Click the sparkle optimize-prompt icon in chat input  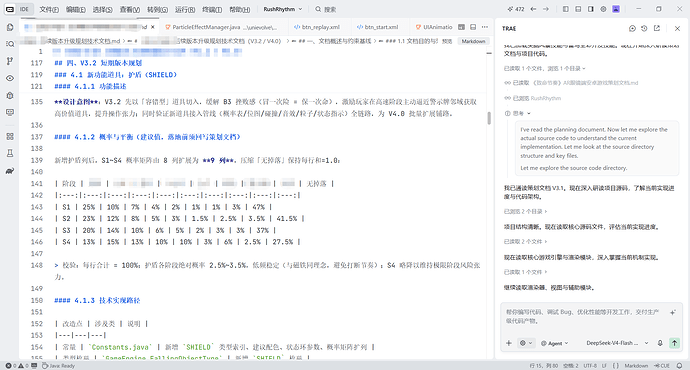(673, 312)
